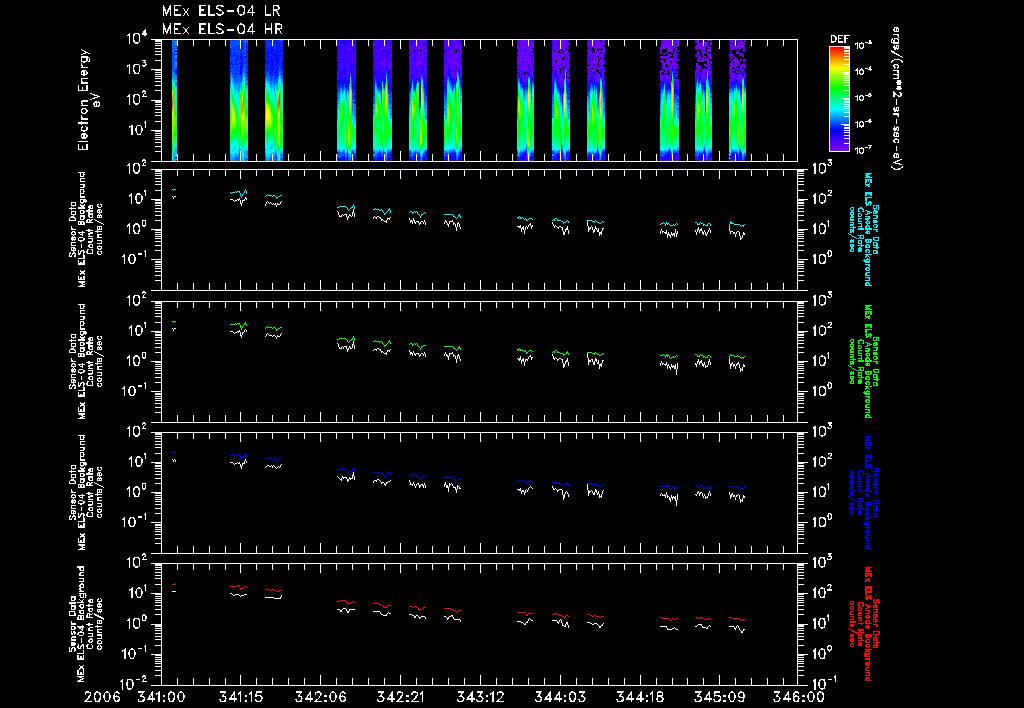This screenshot has height=708, width=1024.
Task: Click the 341:15 time axis label
Action: click(x=240, y=697)
